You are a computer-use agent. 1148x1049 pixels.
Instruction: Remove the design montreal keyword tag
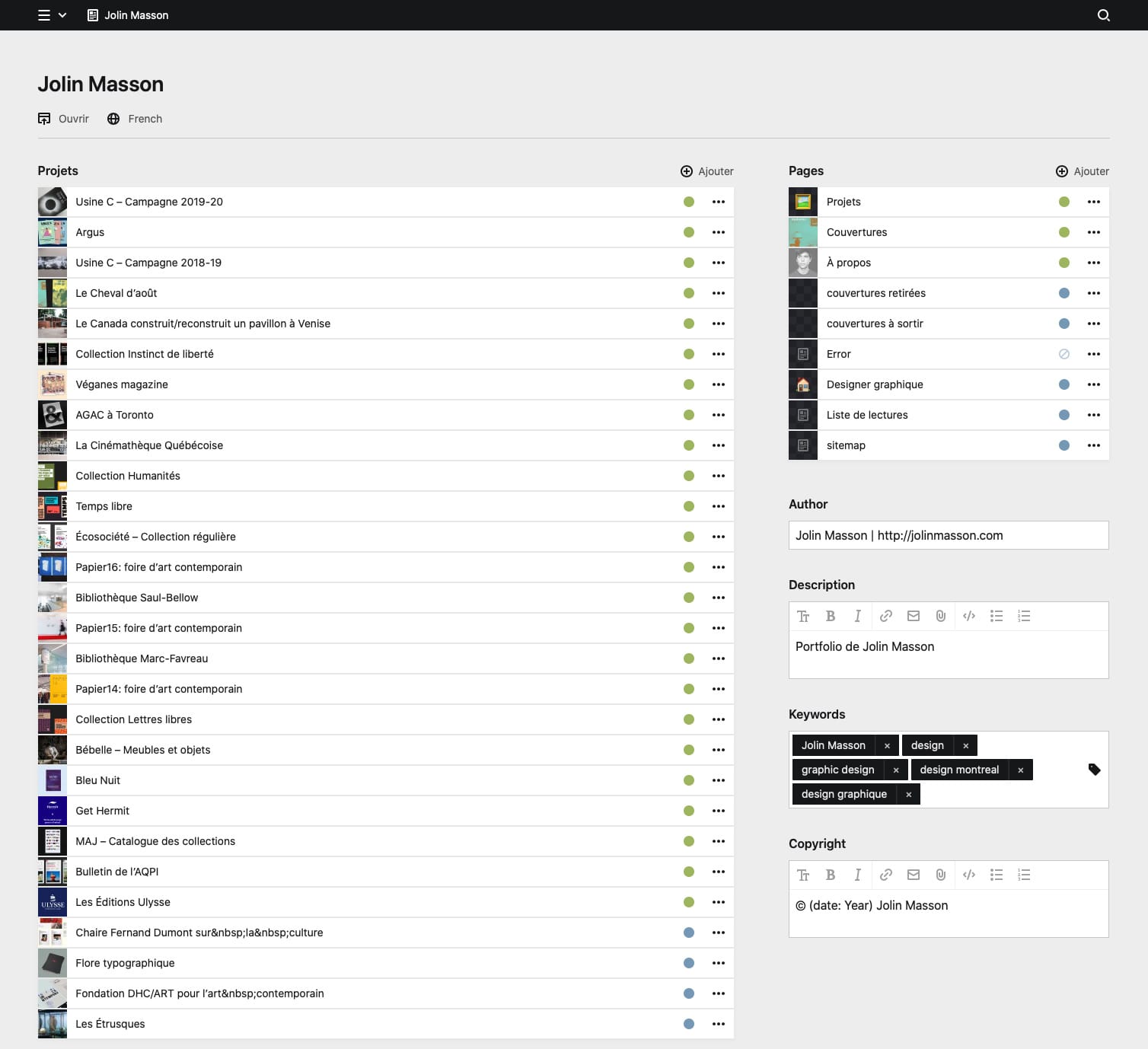point(1020,770)
